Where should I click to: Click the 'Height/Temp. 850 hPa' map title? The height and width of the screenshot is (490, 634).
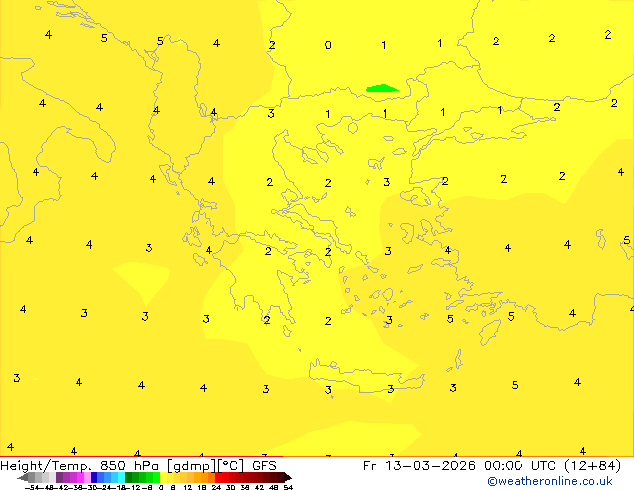click(78, 466)
